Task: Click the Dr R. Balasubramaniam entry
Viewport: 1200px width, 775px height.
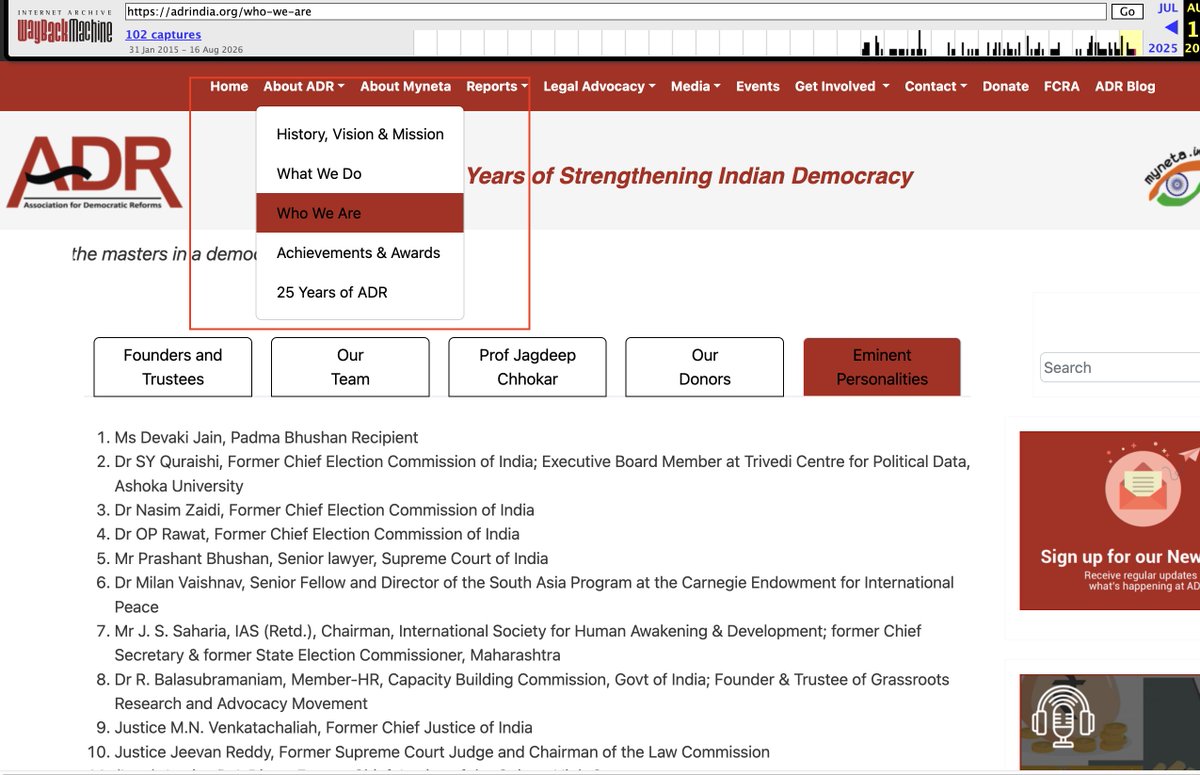Action: 532,691
